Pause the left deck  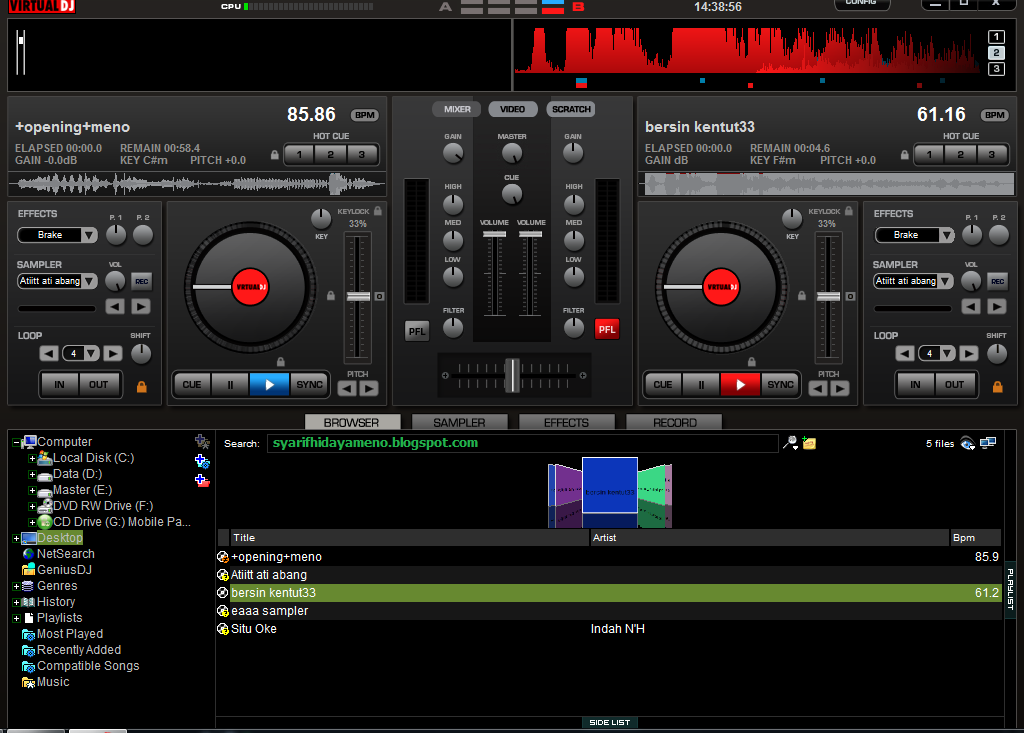[x=230, y=385]
